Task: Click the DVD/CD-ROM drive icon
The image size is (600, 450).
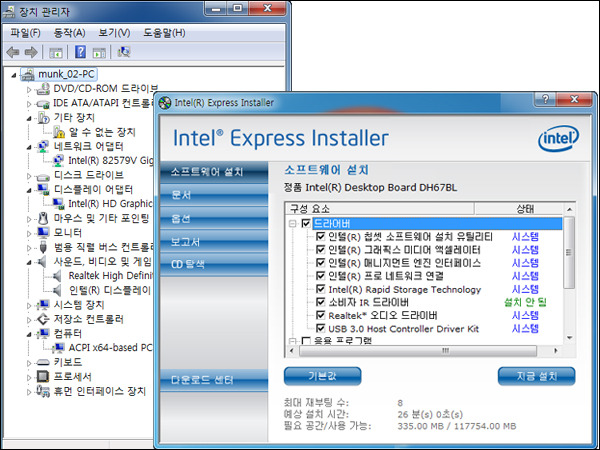Action: point(43,89)
